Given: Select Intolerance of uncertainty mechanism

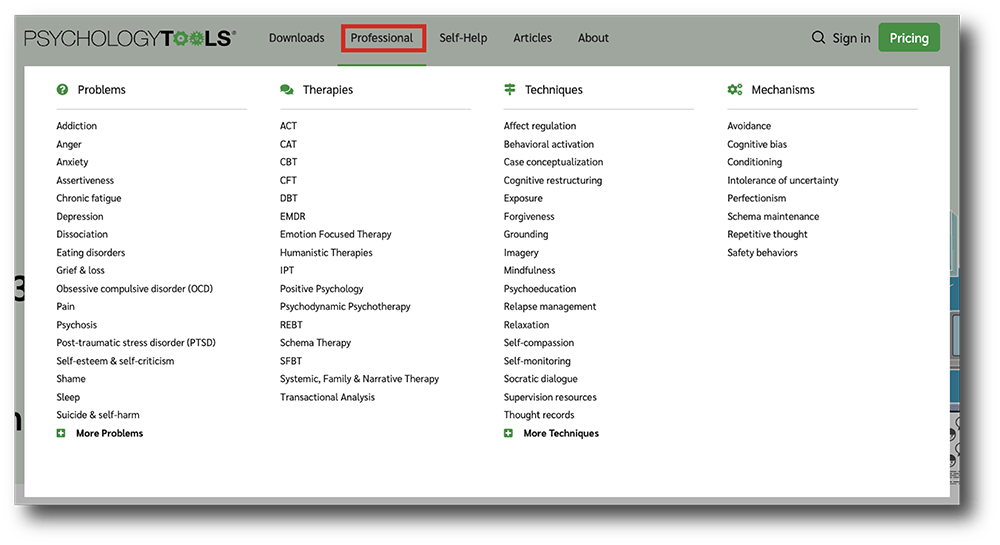Looking at the screenshot, I should 783,180.
